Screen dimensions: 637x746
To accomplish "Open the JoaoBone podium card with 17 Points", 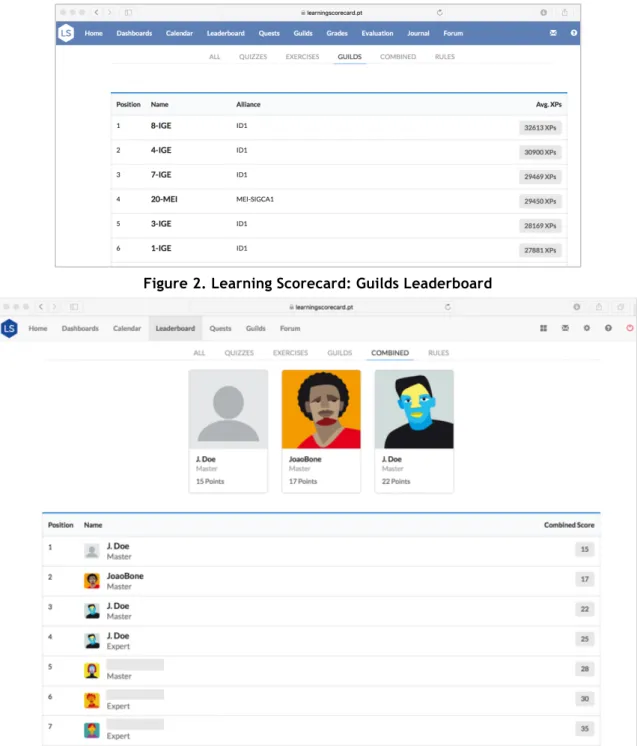I will pyautogui.click(x=321, y=431).
